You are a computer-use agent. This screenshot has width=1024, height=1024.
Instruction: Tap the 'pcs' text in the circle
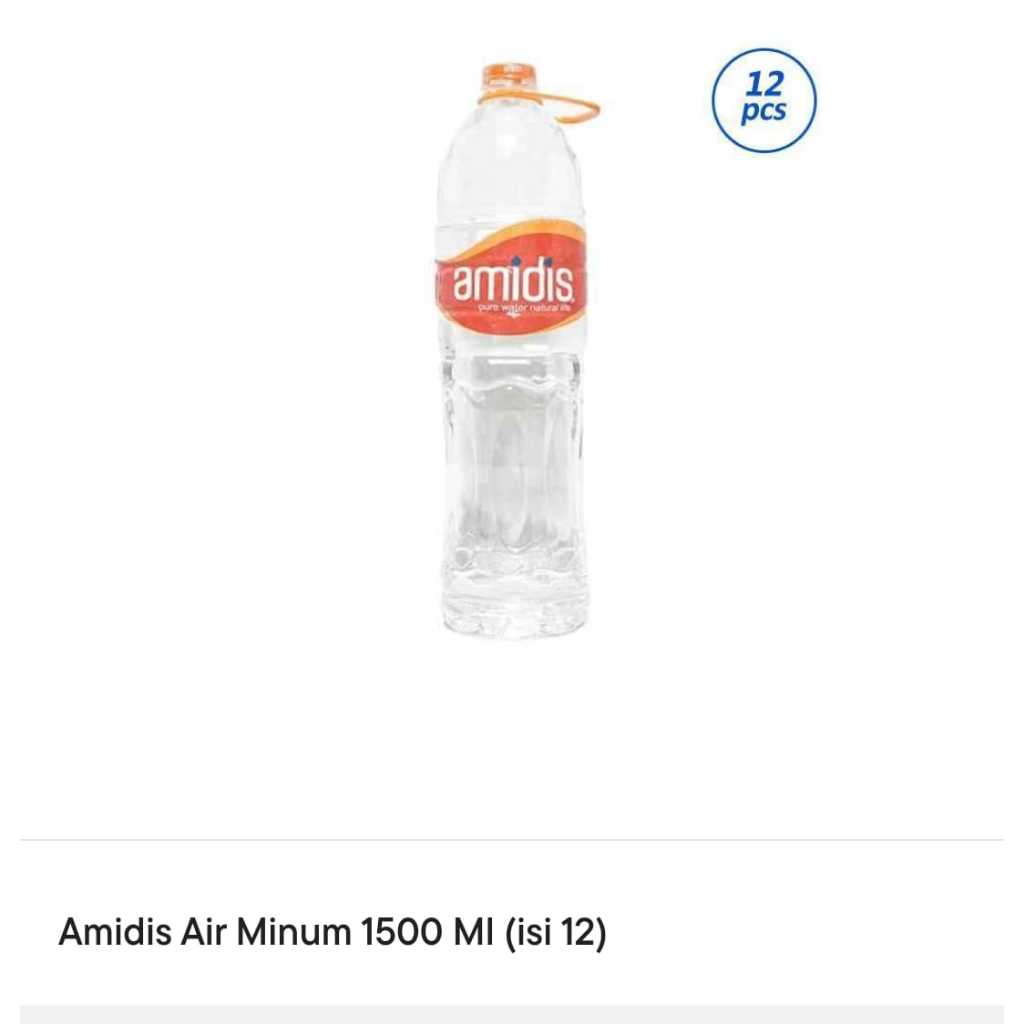click(x=764, y=113)
